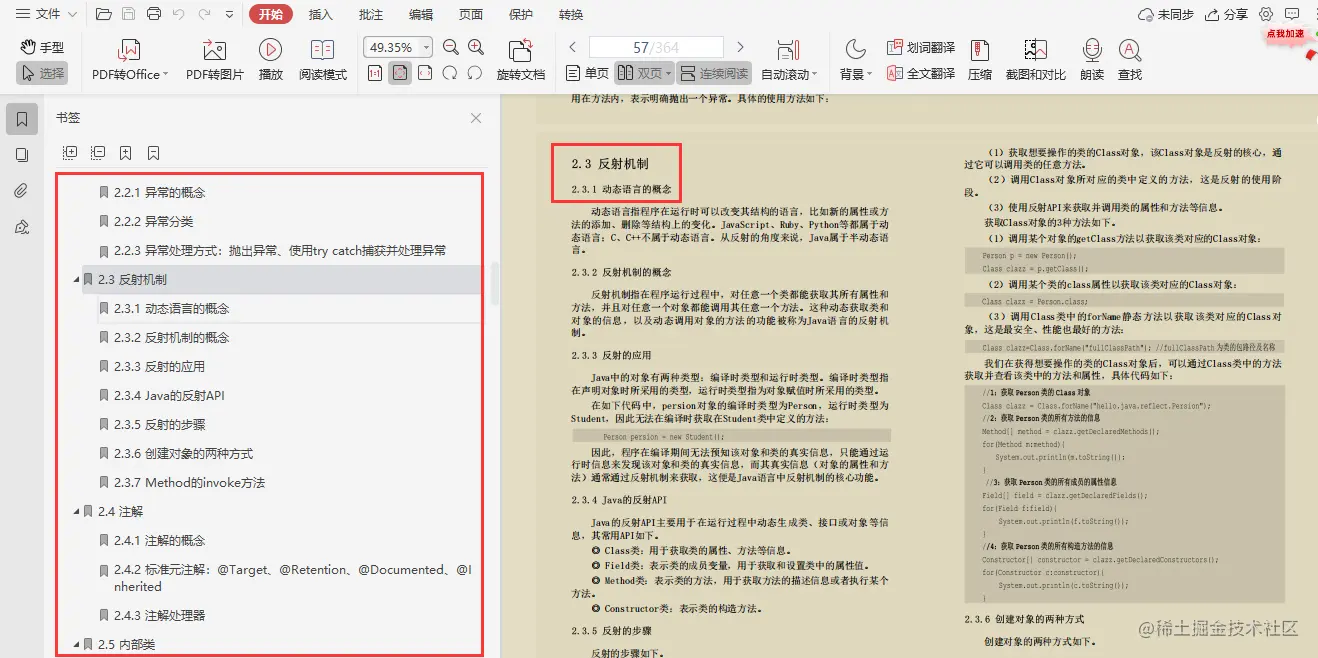
Task: Select the hand (手型) tool
Action: click(42, 46)
